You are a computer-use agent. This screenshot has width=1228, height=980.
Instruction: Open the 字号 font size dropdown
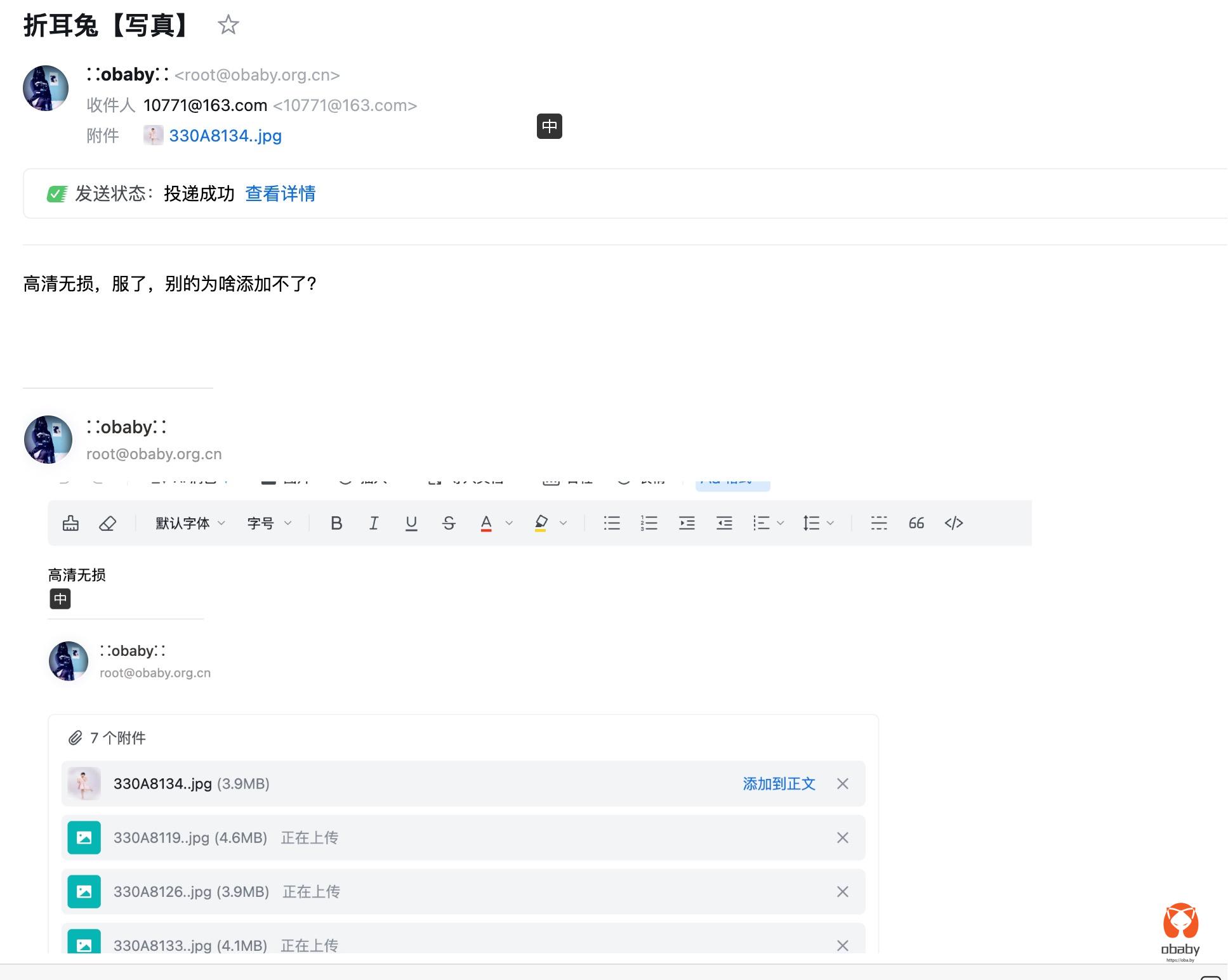pos(269,523)
